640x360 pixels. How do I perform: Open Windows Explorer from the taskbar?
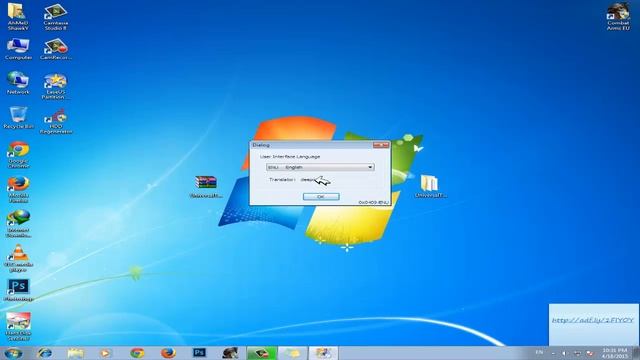click(x=76, y=353)
